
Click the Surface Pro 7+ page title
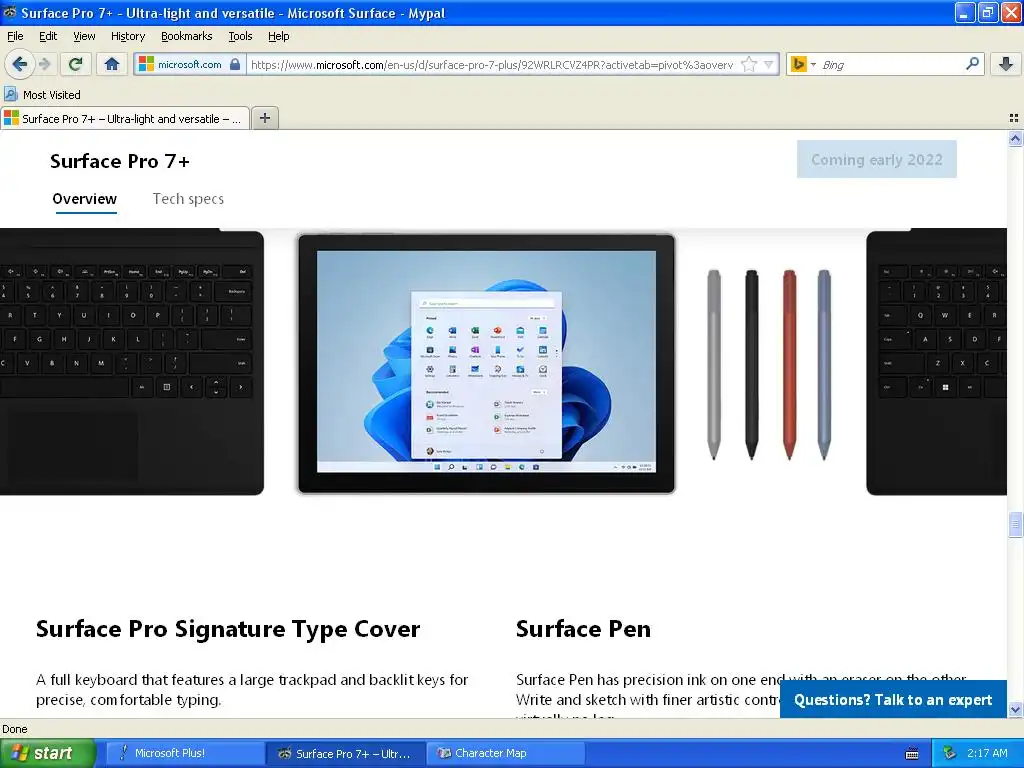pyautogui.click(x=120, y=161)
